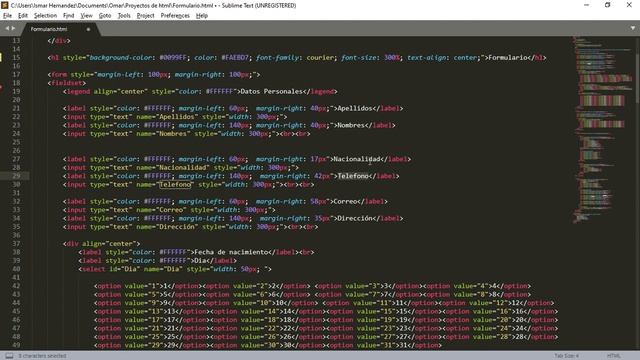This screenshot has height=360, width=640.
Task: Click the 'form' tag on line 17
Action: click(x=59, y=75)
